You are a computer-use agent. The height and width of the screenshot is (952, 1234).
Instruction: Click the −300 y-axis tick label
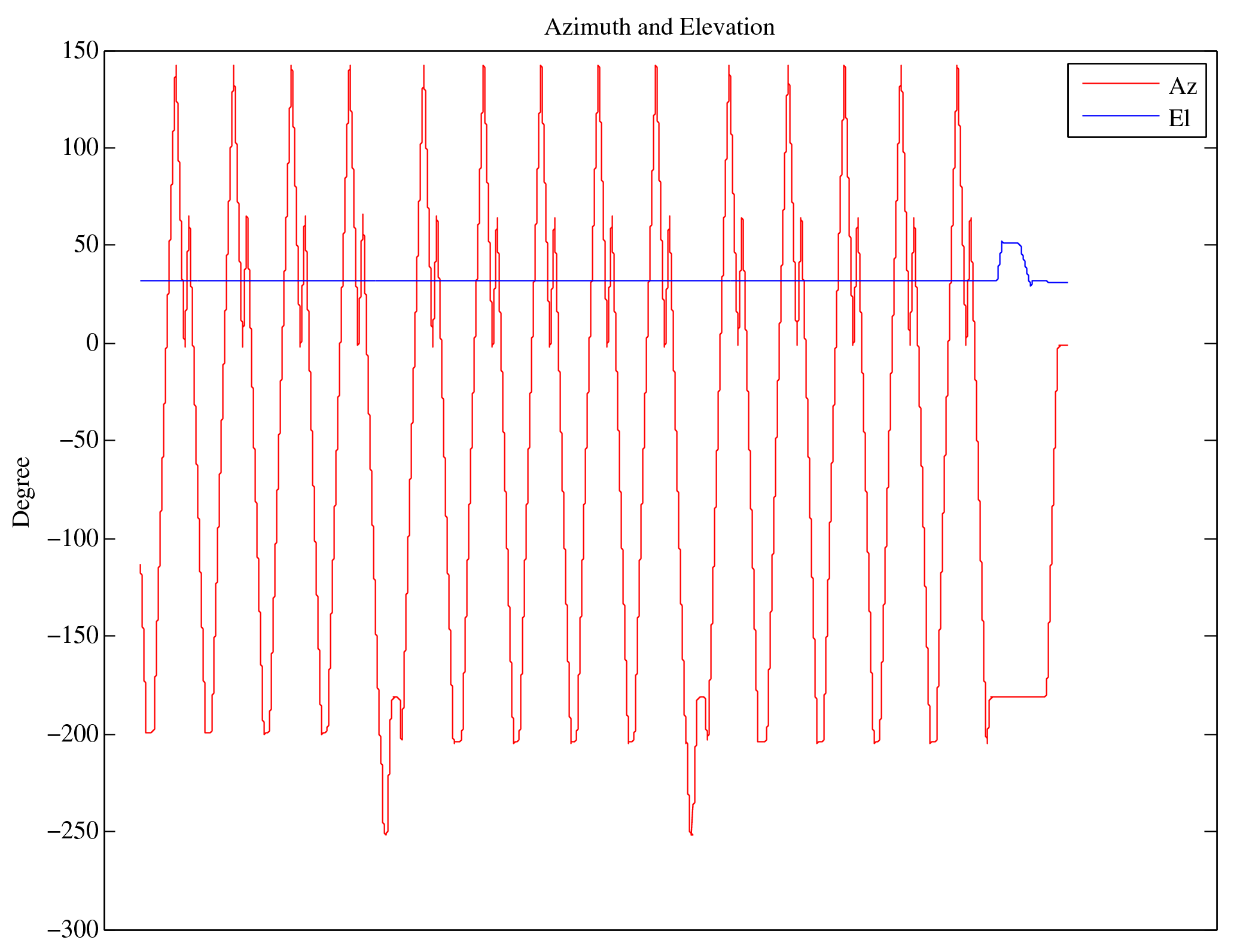(73, 930)
